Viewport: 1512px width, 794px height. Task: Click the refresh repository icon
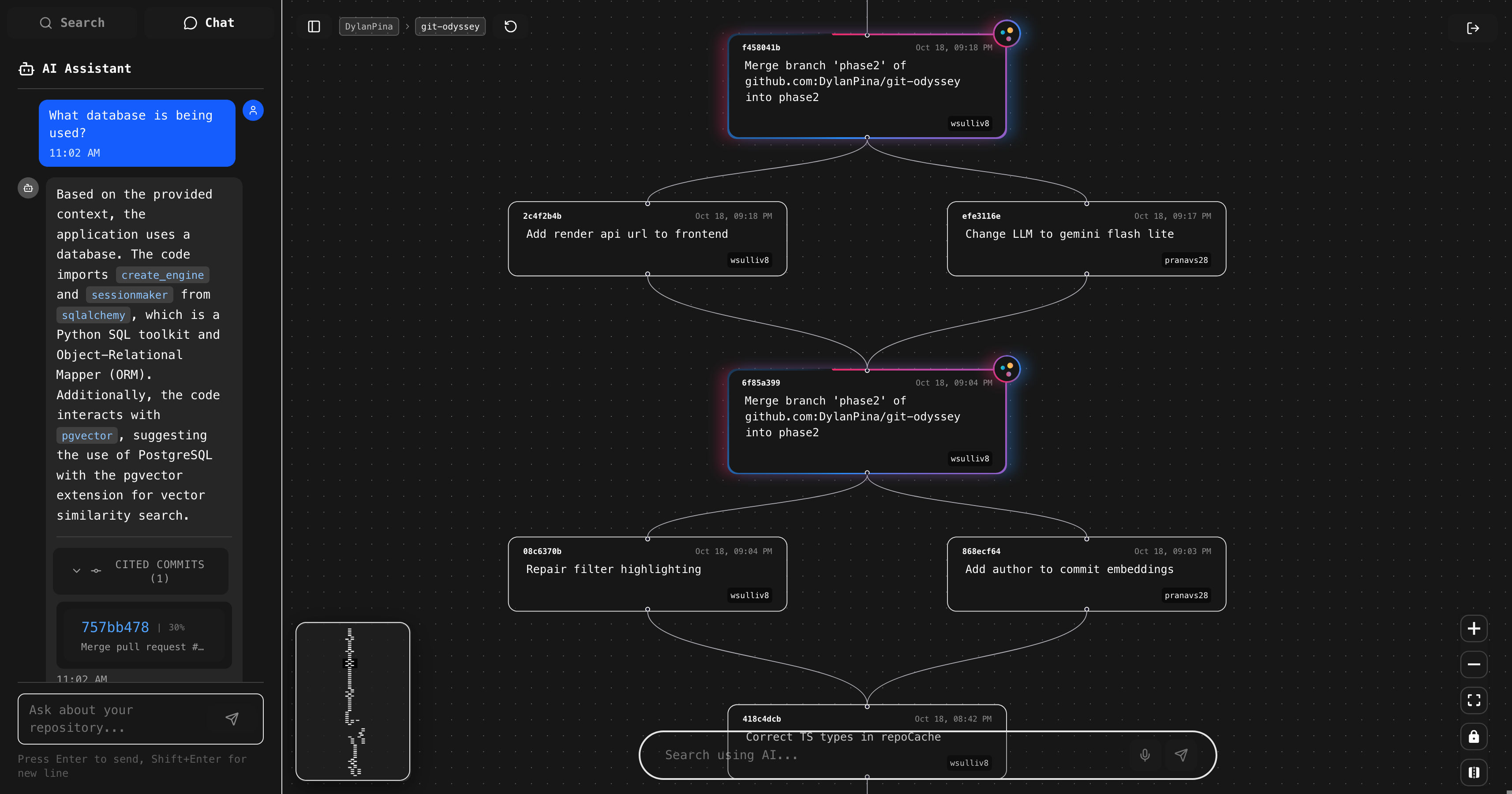point(510,26)
